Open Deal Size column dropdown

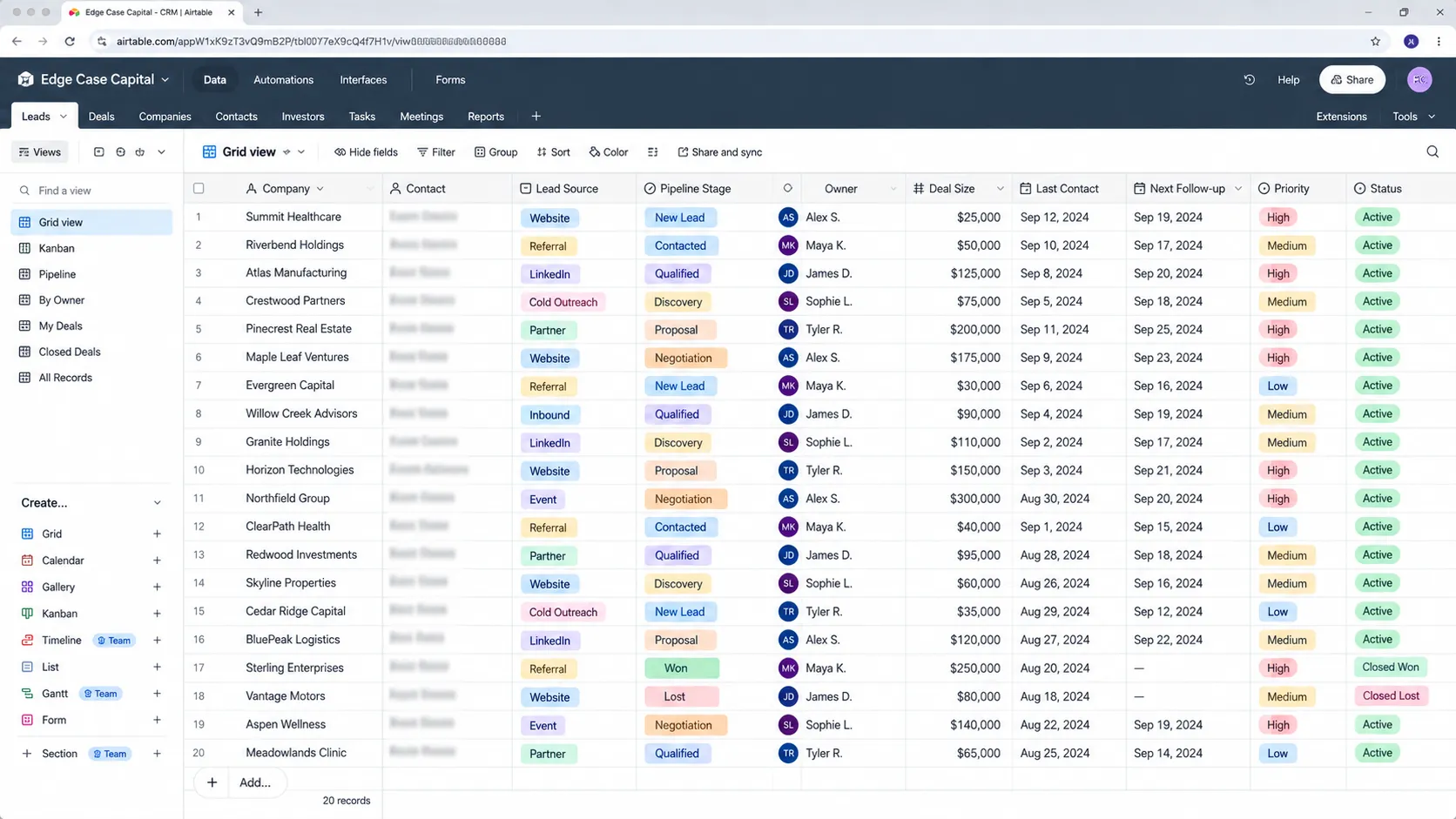coord(1000,189)
